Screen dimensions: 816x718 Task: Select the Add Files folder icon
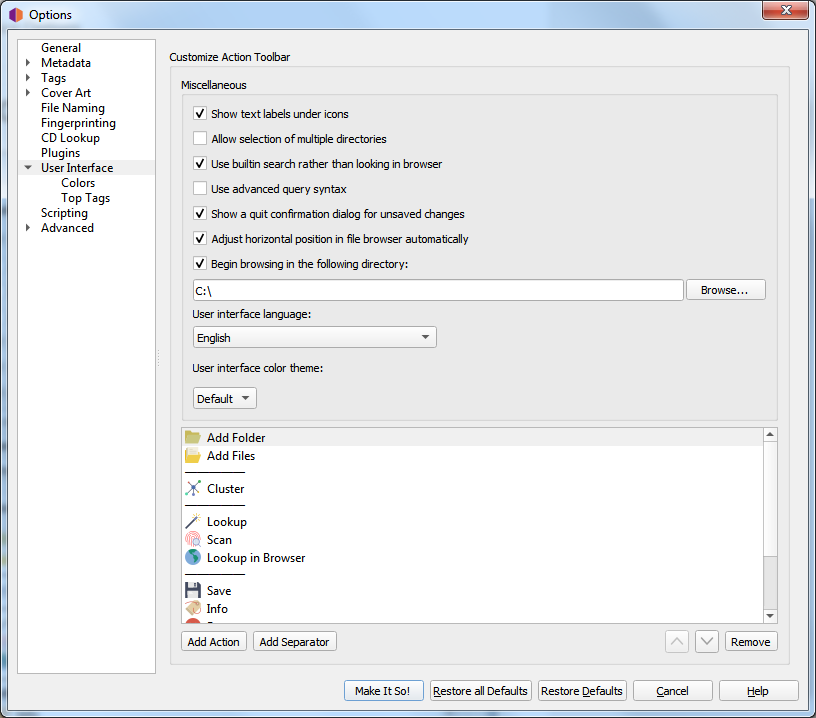coord(193,455)
